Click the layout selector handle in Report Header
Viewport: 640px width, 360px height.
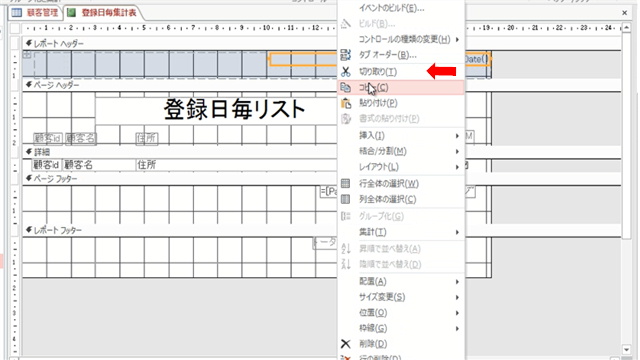coord(27,55)
